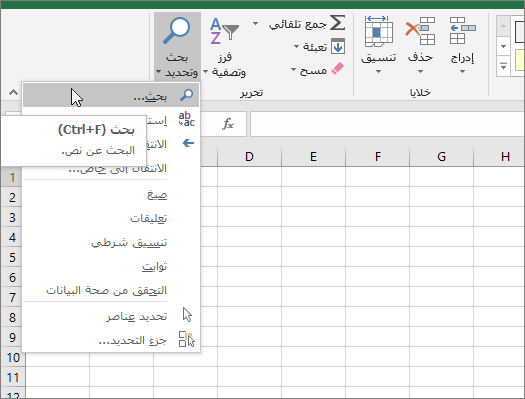Click the فرز وتصفية sort filter icon
525x399 pixels.
(x=224, y=31)
